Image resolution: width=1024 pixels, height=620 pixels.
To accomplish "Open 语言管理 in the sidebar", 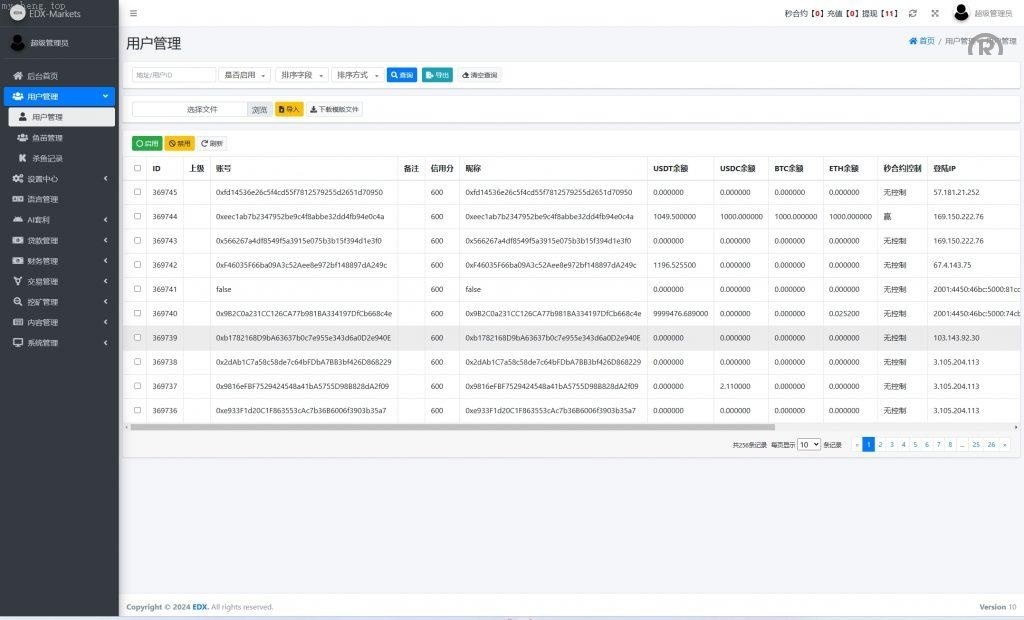I will (42, 199).
